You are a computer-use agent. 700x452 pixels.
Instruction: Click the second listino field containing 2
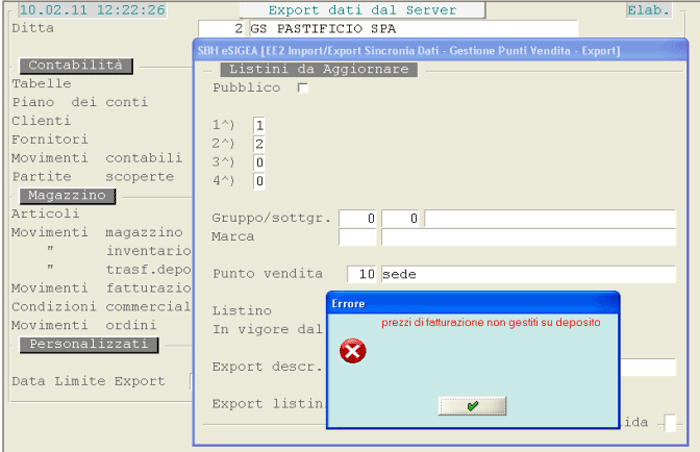(259, 144)
